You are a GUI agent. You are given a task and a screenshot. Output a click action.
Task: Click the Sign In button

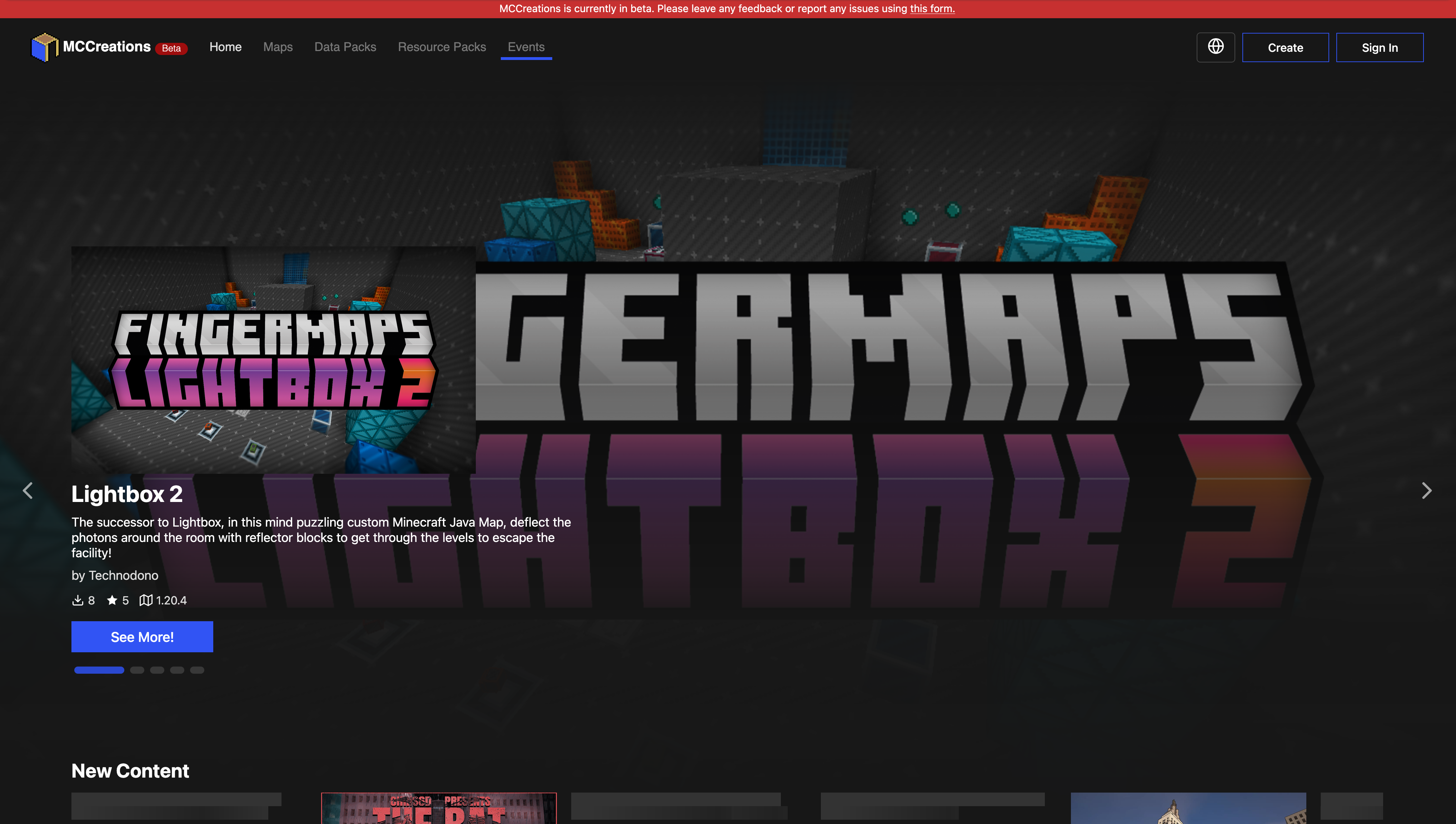[1380, 47]
